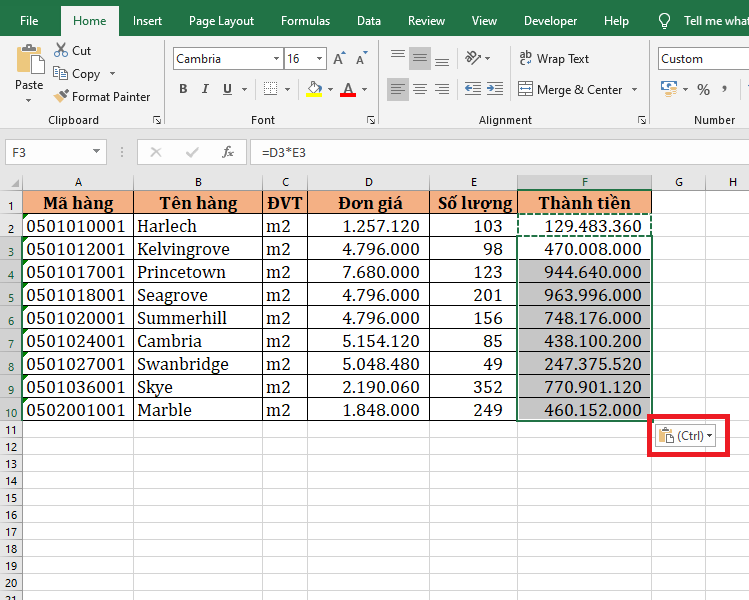Open the Page Layout tab
749x600 pixels.
coord(221,21)
